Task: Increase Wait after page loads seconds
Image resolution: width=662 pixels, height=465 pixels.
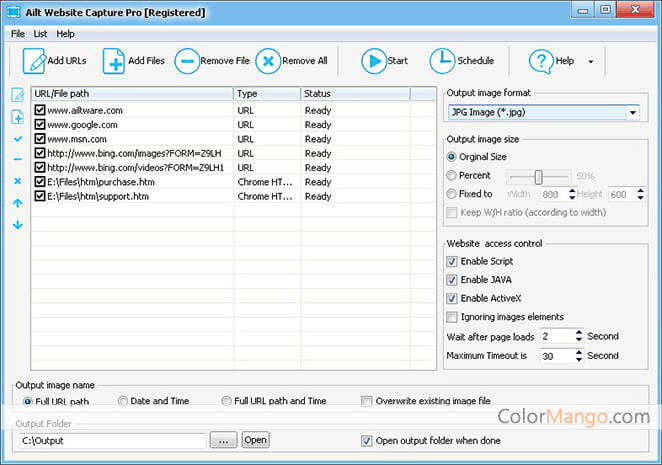Action: tap(579, 333)
